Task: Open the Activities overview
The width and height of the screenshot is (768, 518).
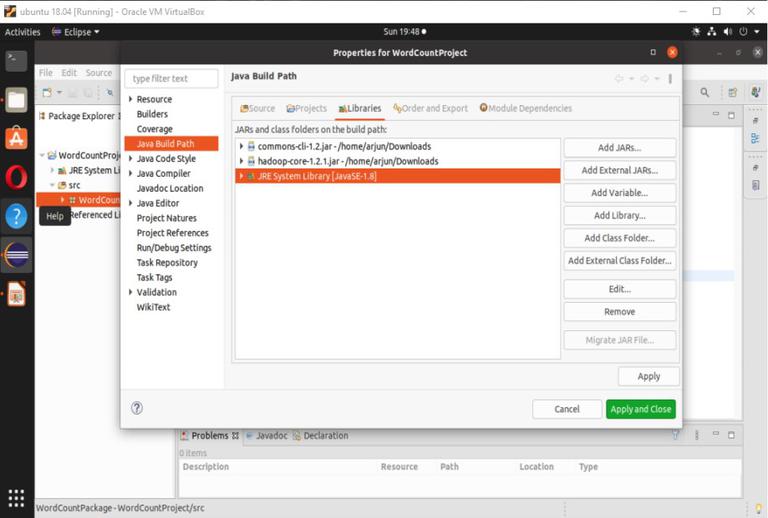Action: (x=23, y=32)
